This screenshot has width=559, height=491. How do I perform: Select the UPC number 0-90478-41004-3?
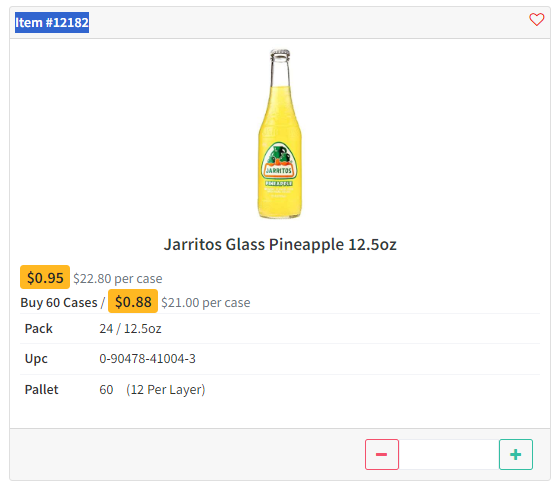click(147, 359)
